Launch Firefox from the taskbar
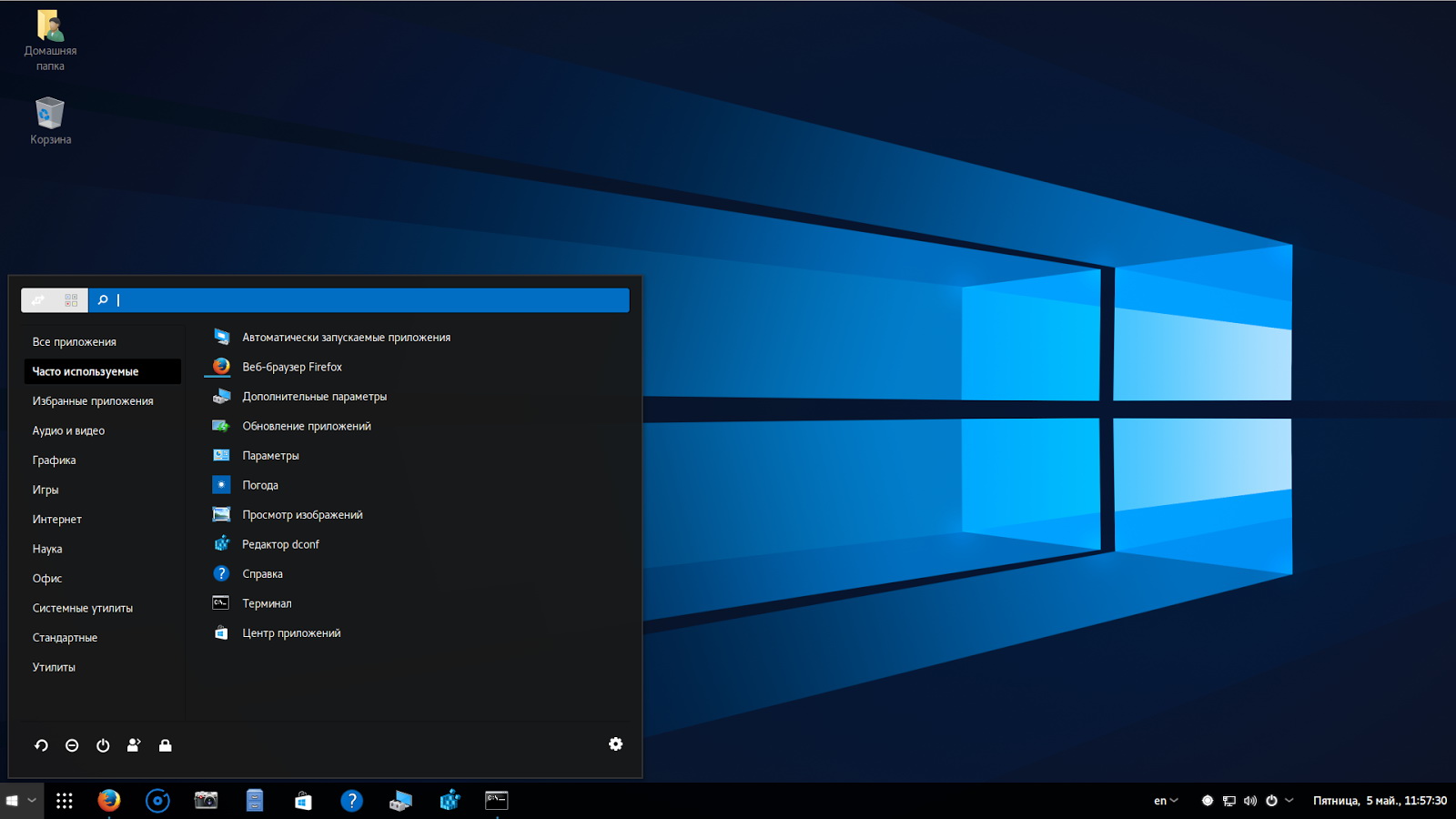The image size is (1456, 819). (109, 801)
